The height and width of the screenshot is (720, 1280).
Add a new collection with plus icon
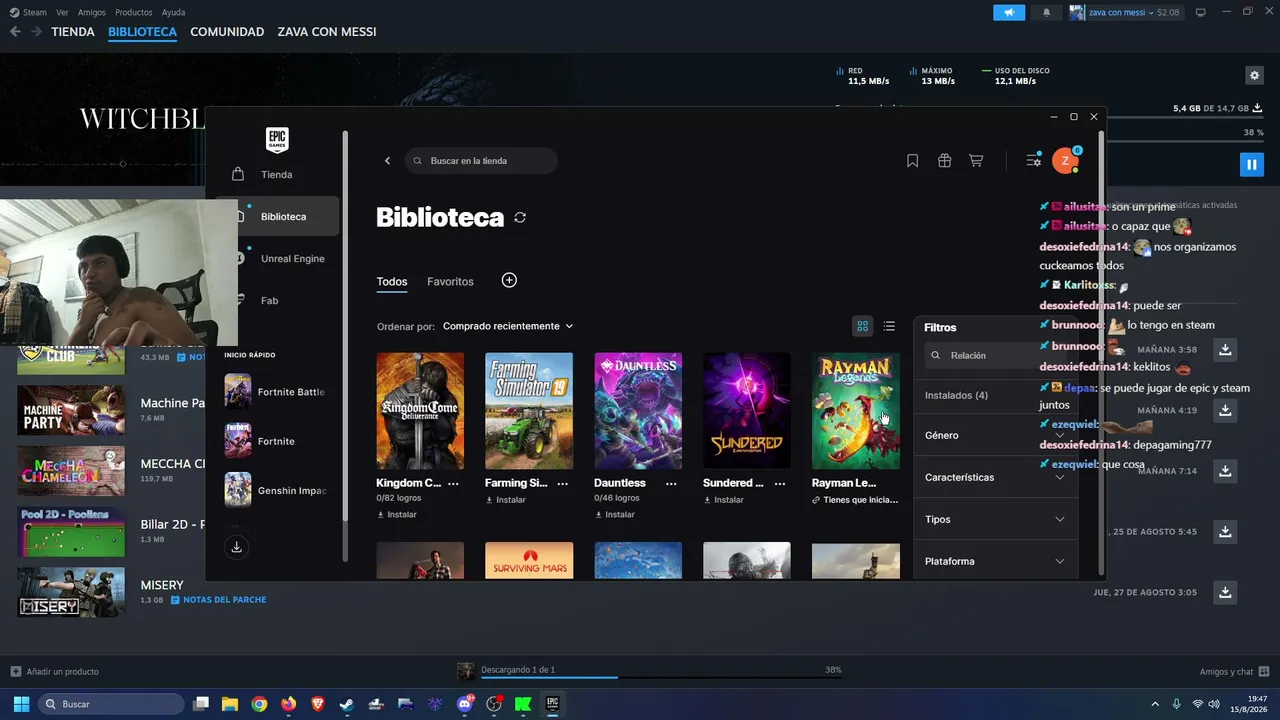(x=509, y=281)
